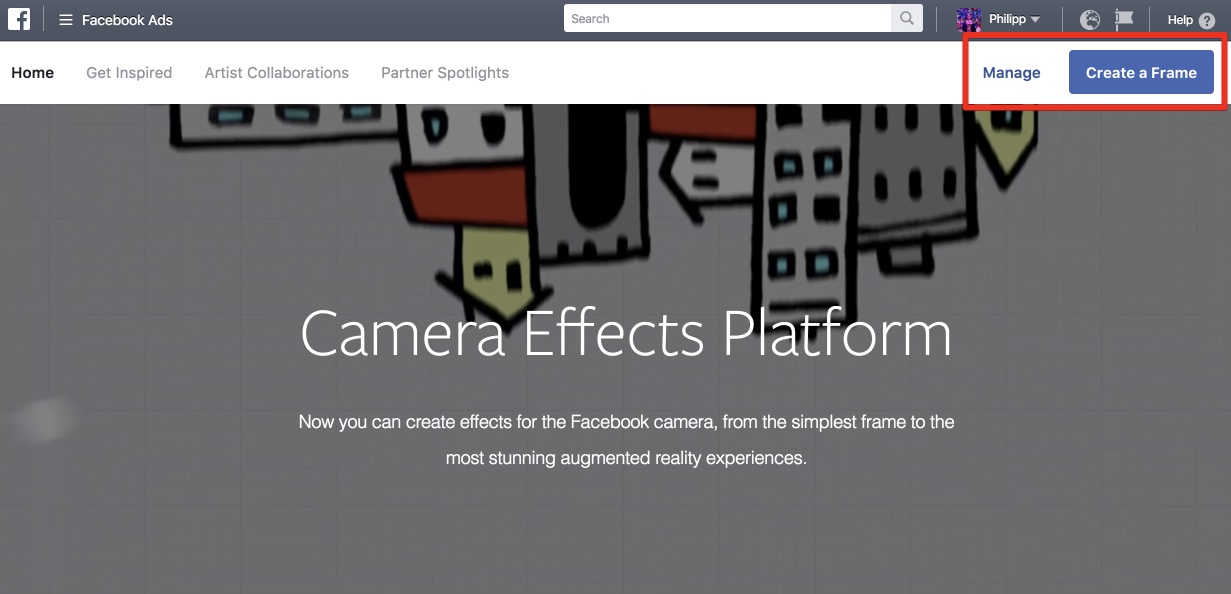Open the Help question mark icon
This screenshot has height=594, width=1231.
[1207, 20]
